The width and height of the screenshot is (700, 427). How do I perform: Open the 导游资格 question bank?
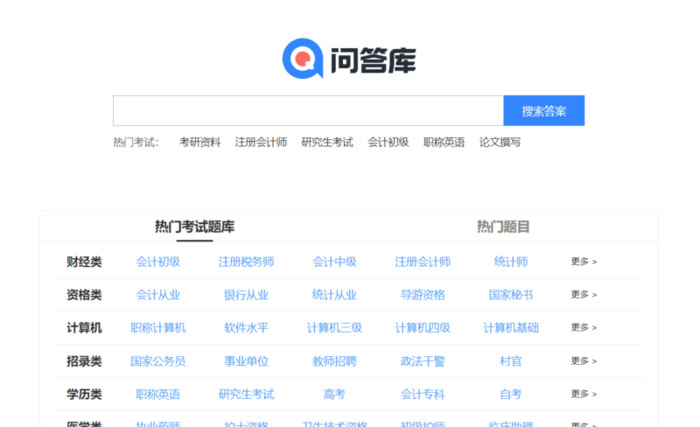point(423,295)
